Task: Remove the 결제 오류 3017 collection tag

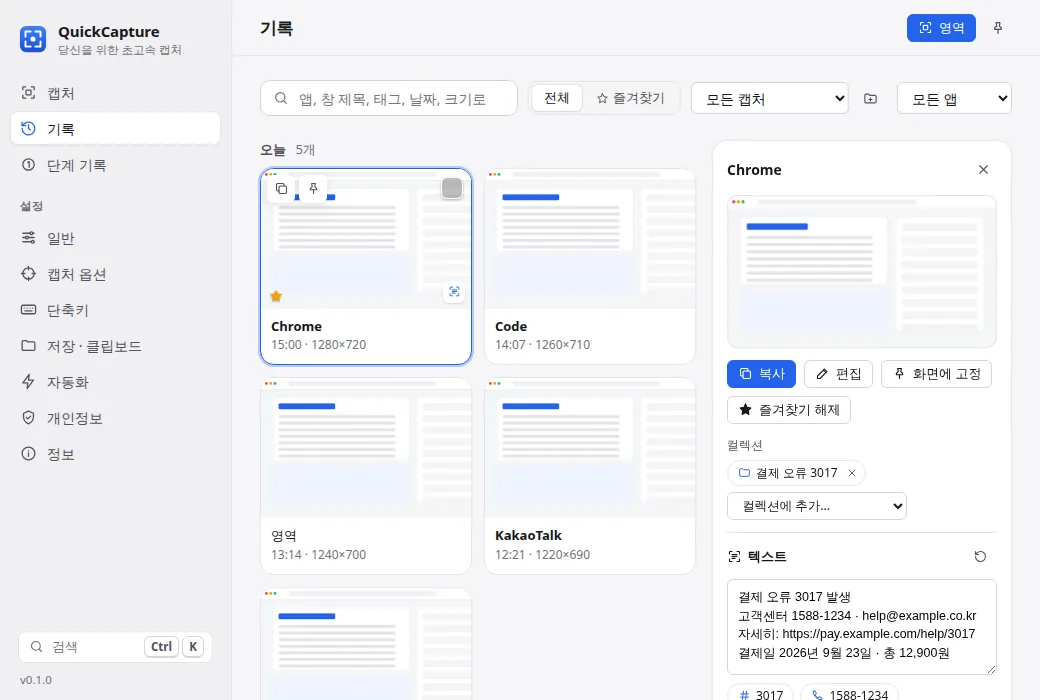Action: (852, 473)
